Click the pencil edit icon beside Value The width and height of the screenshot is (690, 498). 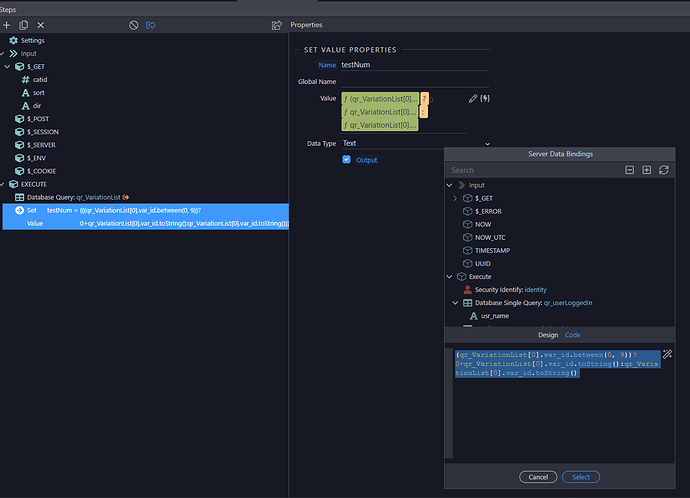tap(473, 99)
